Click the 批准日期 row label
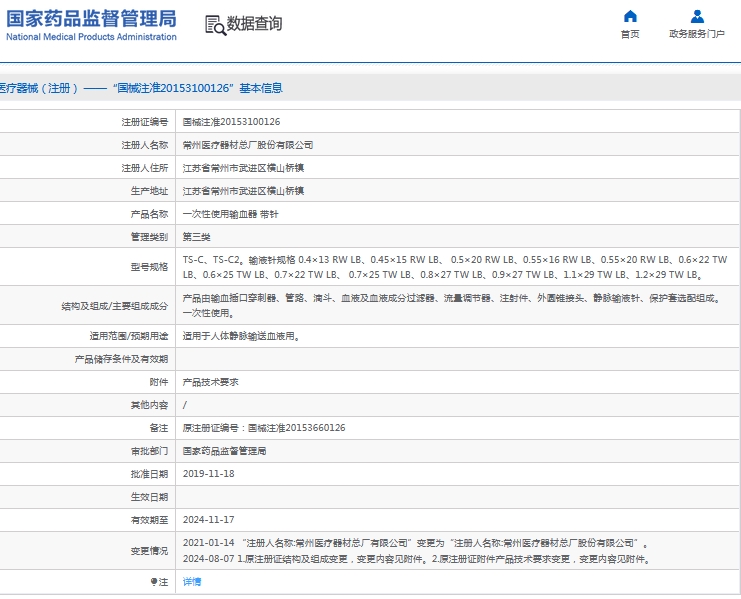 pyautogui.click(x=149, y=474)
